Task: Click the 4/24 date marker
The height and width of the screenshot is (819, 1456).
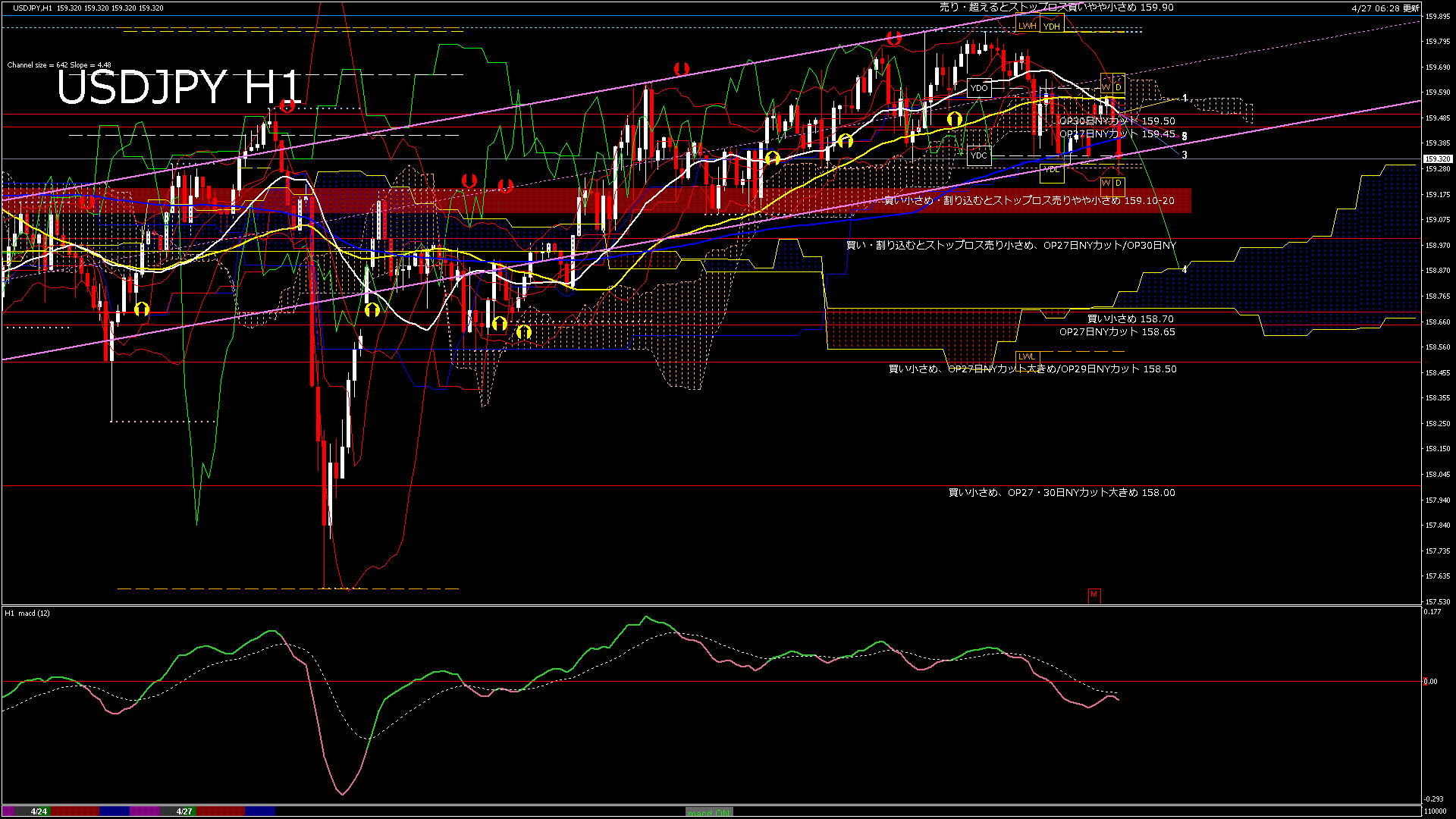Action: [x=39, y=811]
